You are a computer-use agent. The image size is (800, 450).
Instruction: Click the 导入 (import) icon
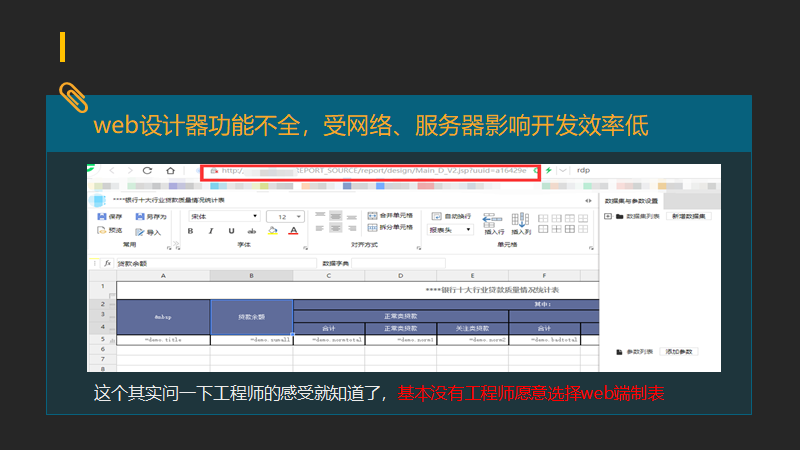pyautogui.click(x=140, y=232)
